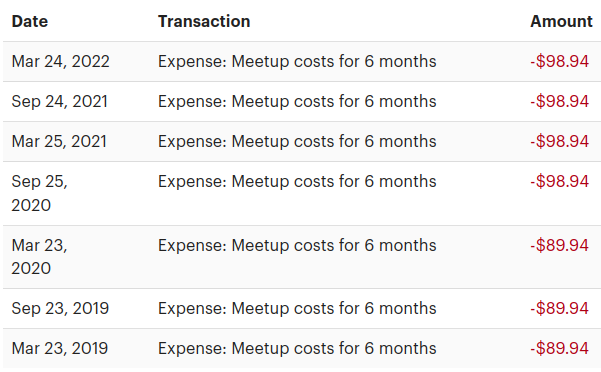Click the -$98.94 amount for Sep 25, 2020
The width and height of the screenshot is (601, 372).
560,181
